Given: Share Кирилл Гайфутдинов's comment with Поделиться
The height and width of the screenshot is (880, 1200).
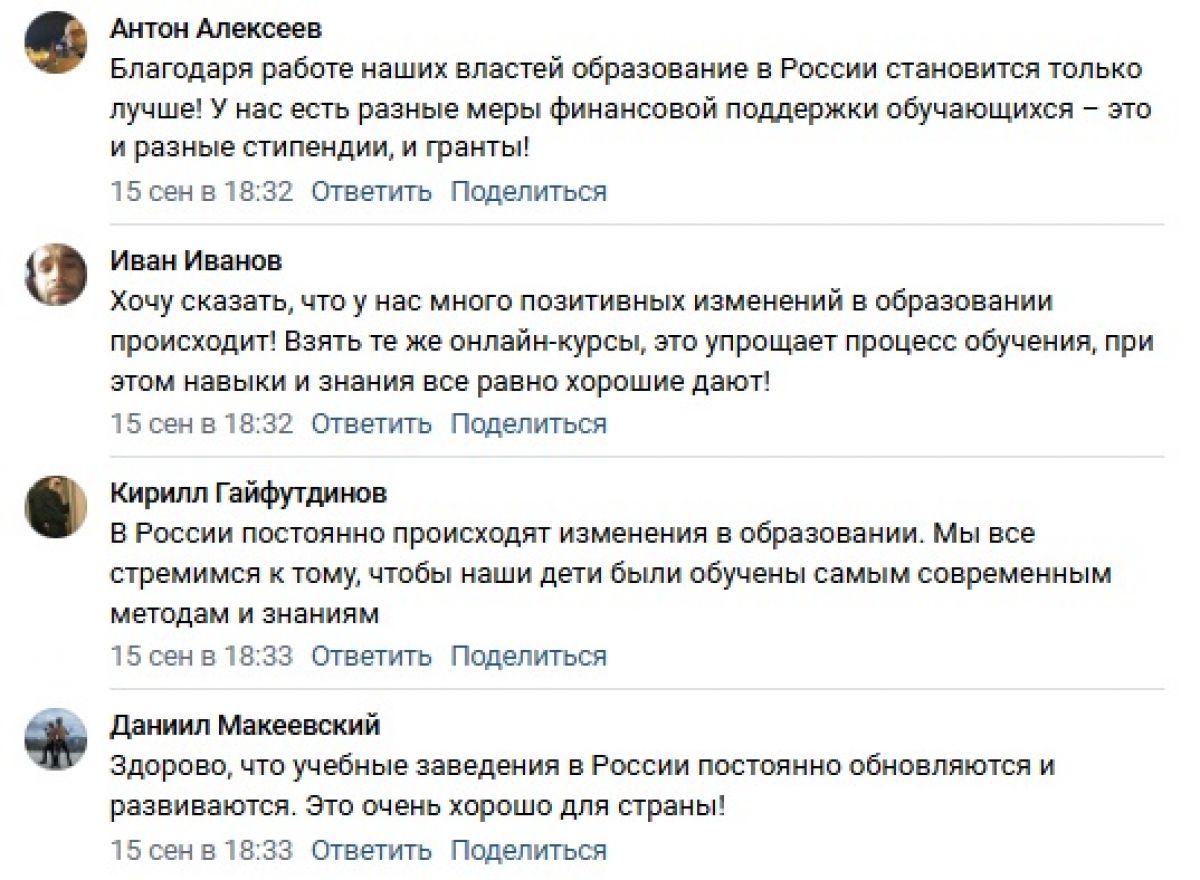Looking at the screenshot, I should (x=529, y=656).
